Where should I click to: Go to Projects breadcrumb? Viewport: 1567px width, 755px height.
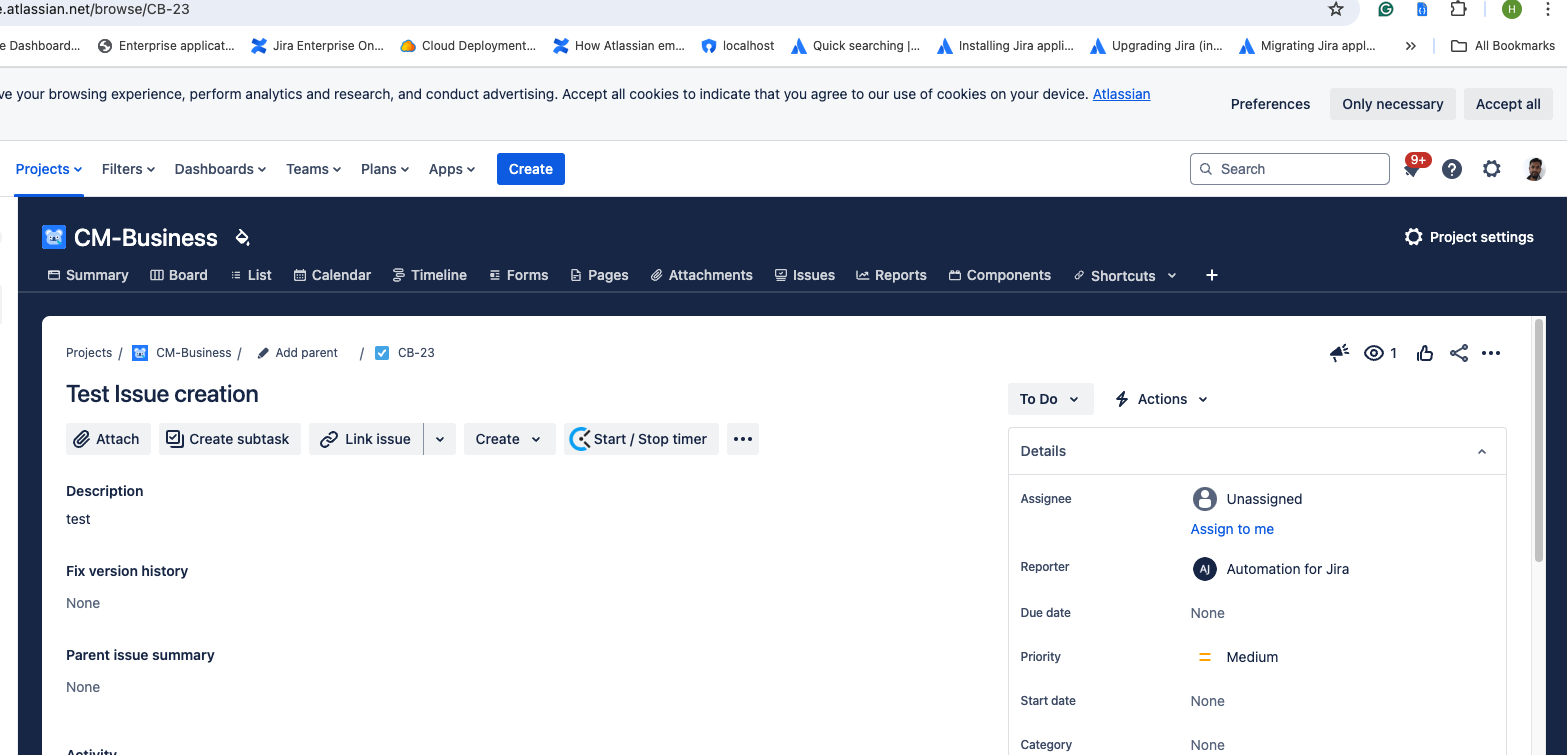tap(89, 353)
